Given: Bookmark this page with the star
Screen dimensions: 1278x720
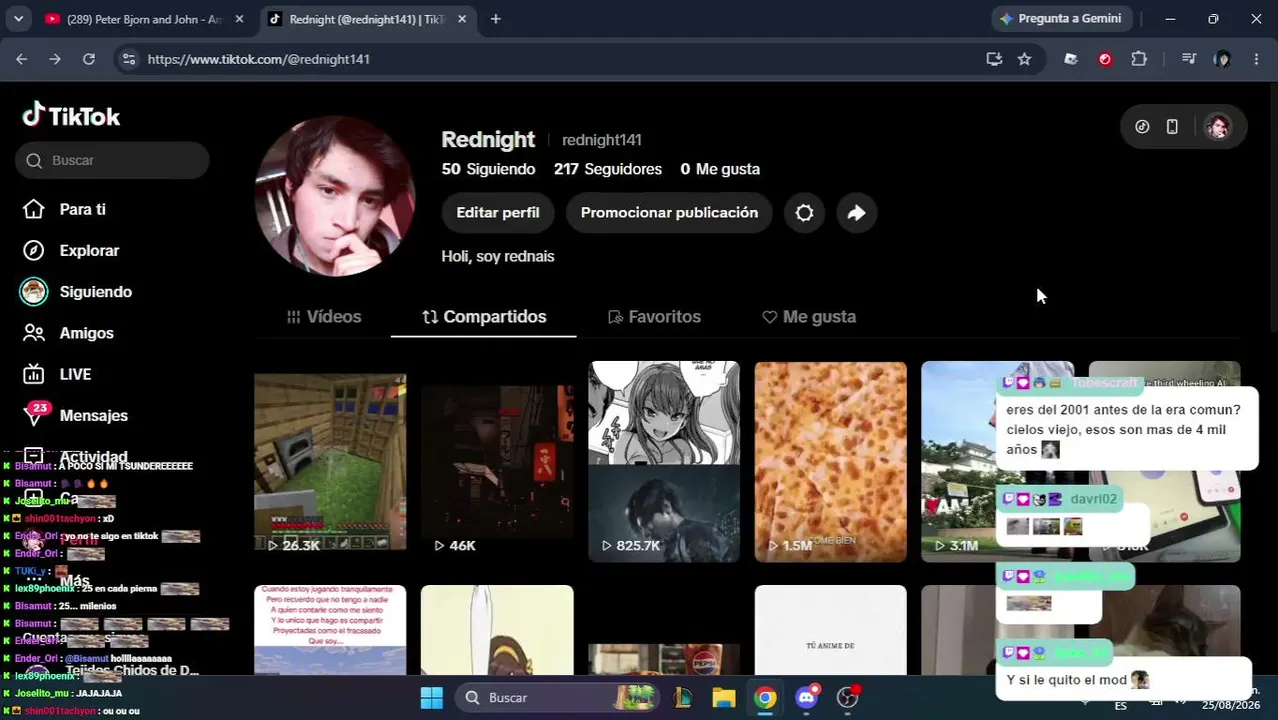Looking at the screenshot, I should point(1024,59).
